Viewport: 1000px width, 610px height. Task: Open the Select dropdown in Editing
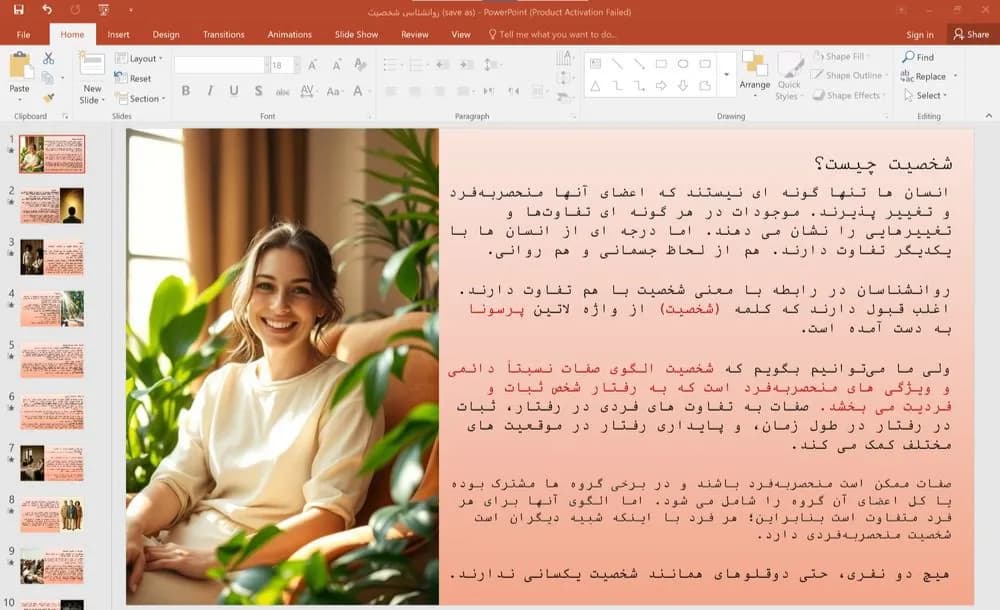pyautogui.click(x=926, y=95)
